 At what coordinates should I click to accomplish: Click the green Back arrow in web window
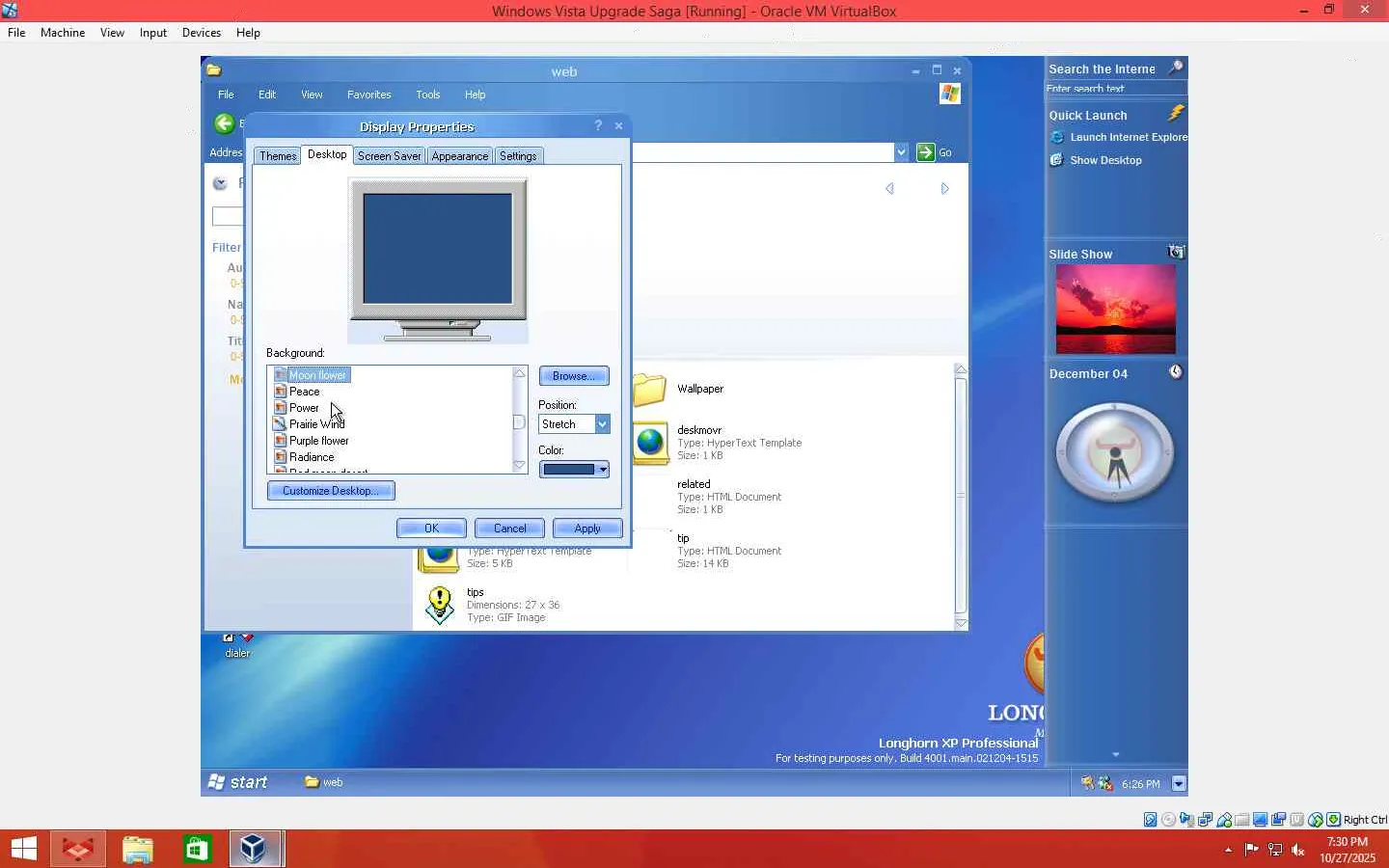[224, 123]
